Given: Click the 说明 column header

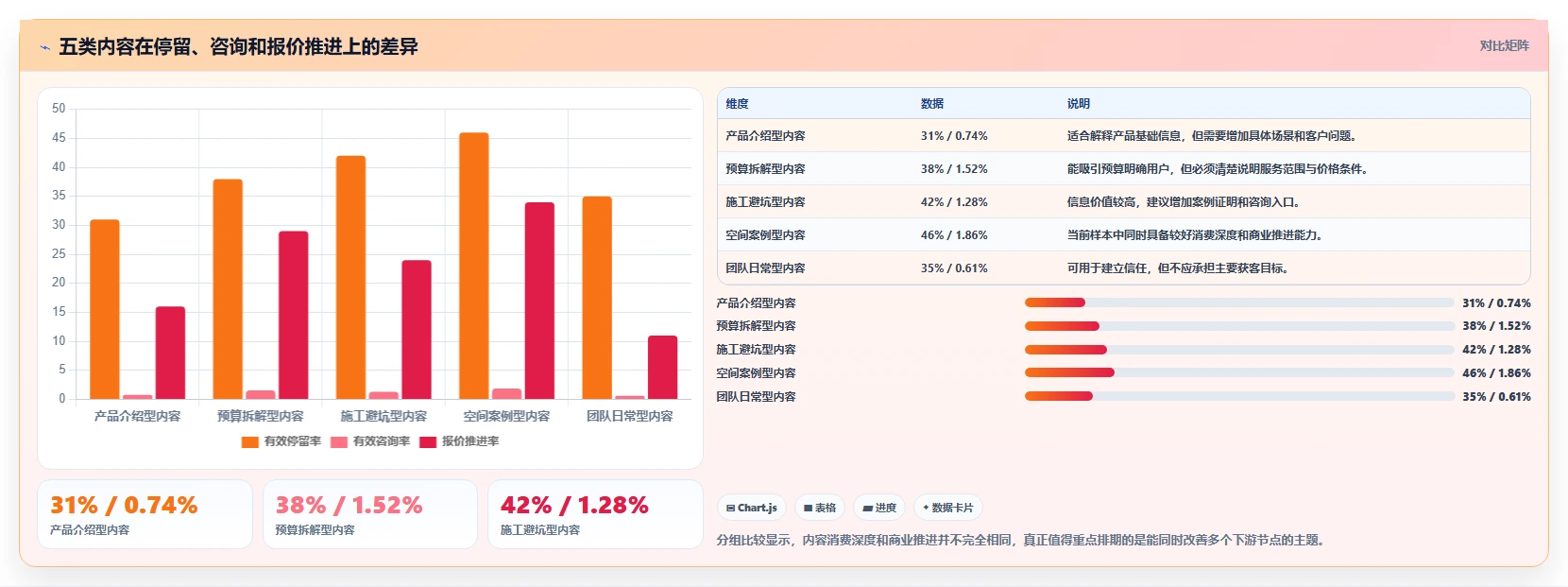Looking at the screenshot, I should [1079, 104].
